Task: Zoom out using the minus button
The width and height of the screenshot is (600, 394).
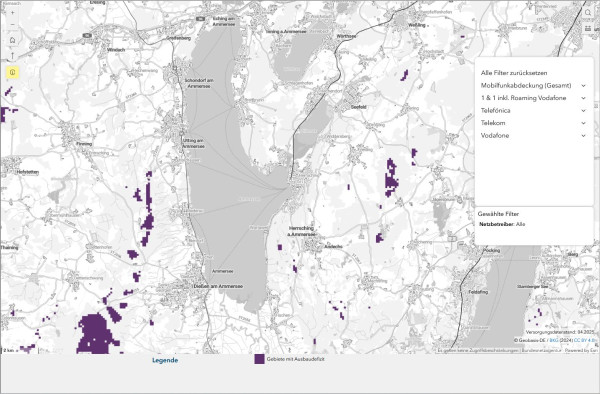Action: [x=12, y=25]
